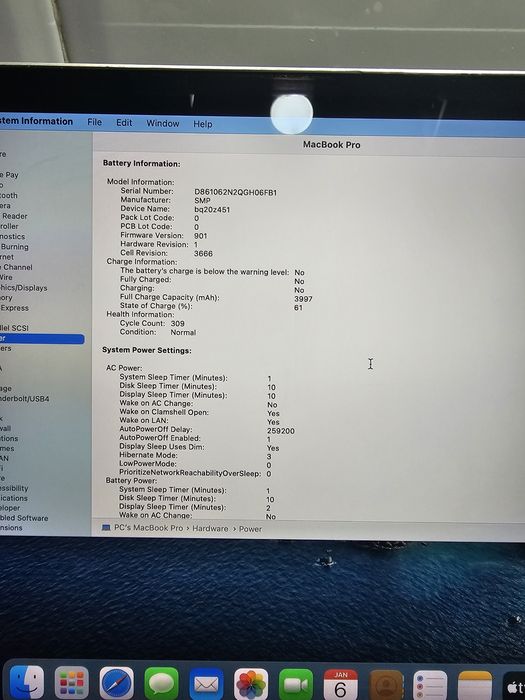Launch Safari from the Dock
The width and height of the screenshot is (525, 700).
117,683
